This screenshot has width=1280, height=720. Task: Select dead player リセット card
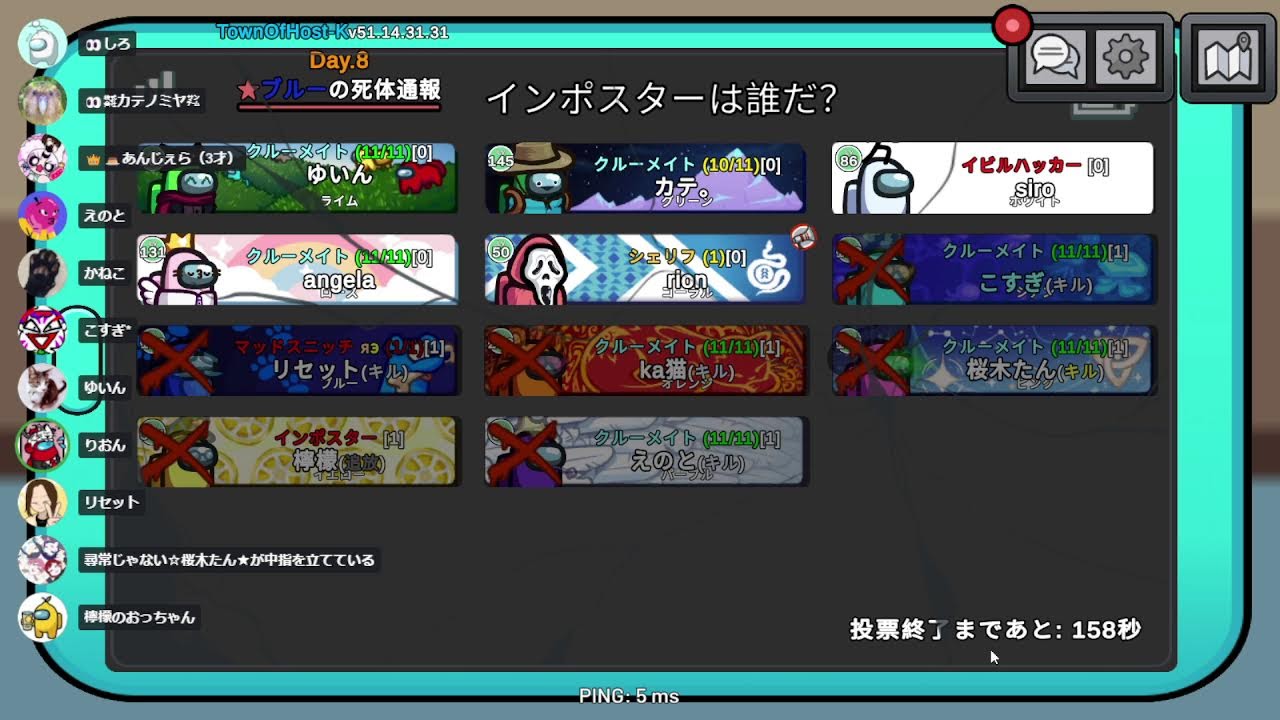[298, 361]
